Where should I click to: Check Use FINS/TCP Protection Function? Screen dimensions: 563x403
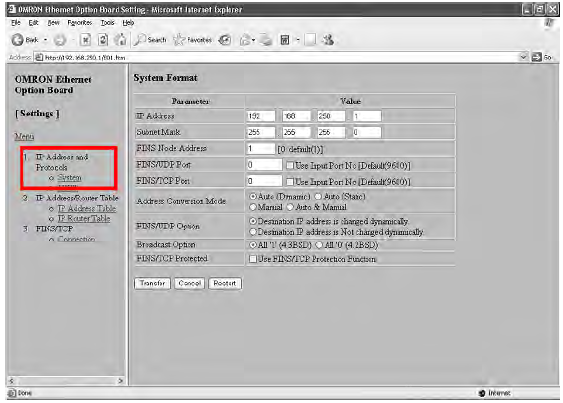coord(253,259)
